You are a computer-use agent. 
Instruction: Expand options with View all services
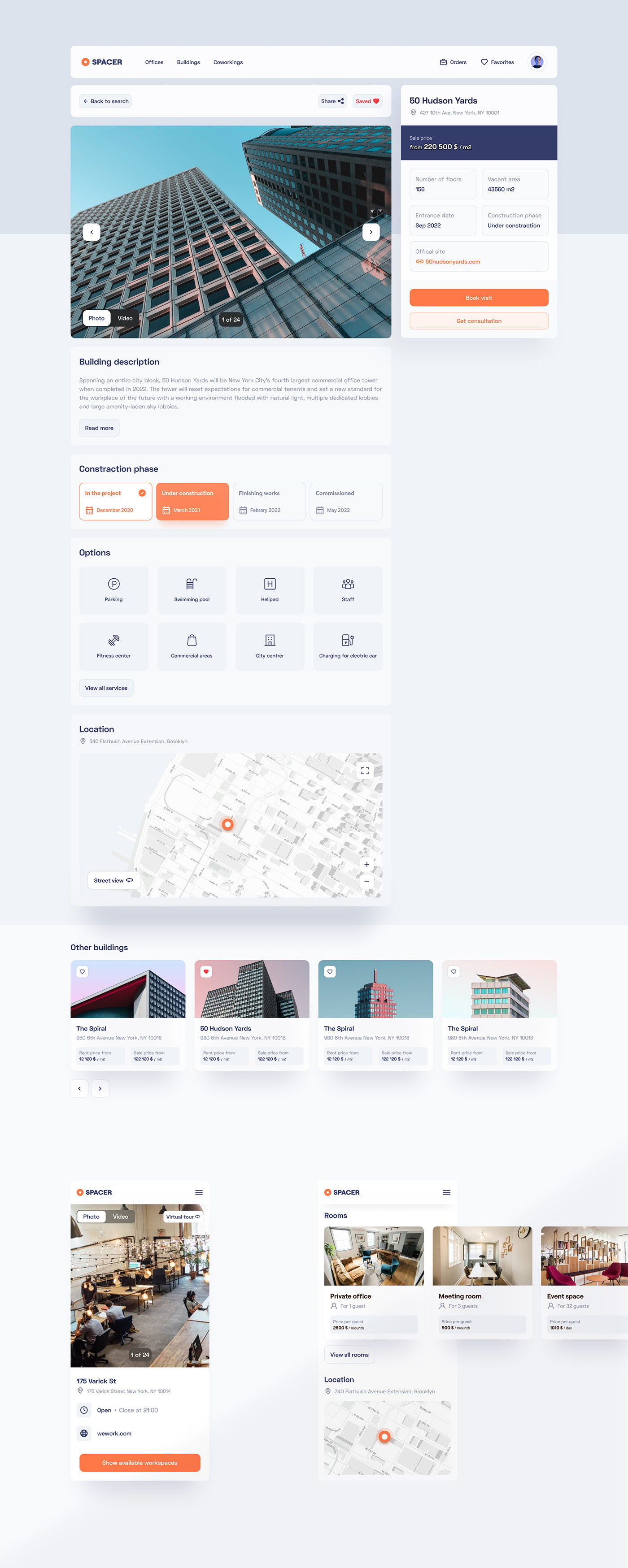(106, 688)
